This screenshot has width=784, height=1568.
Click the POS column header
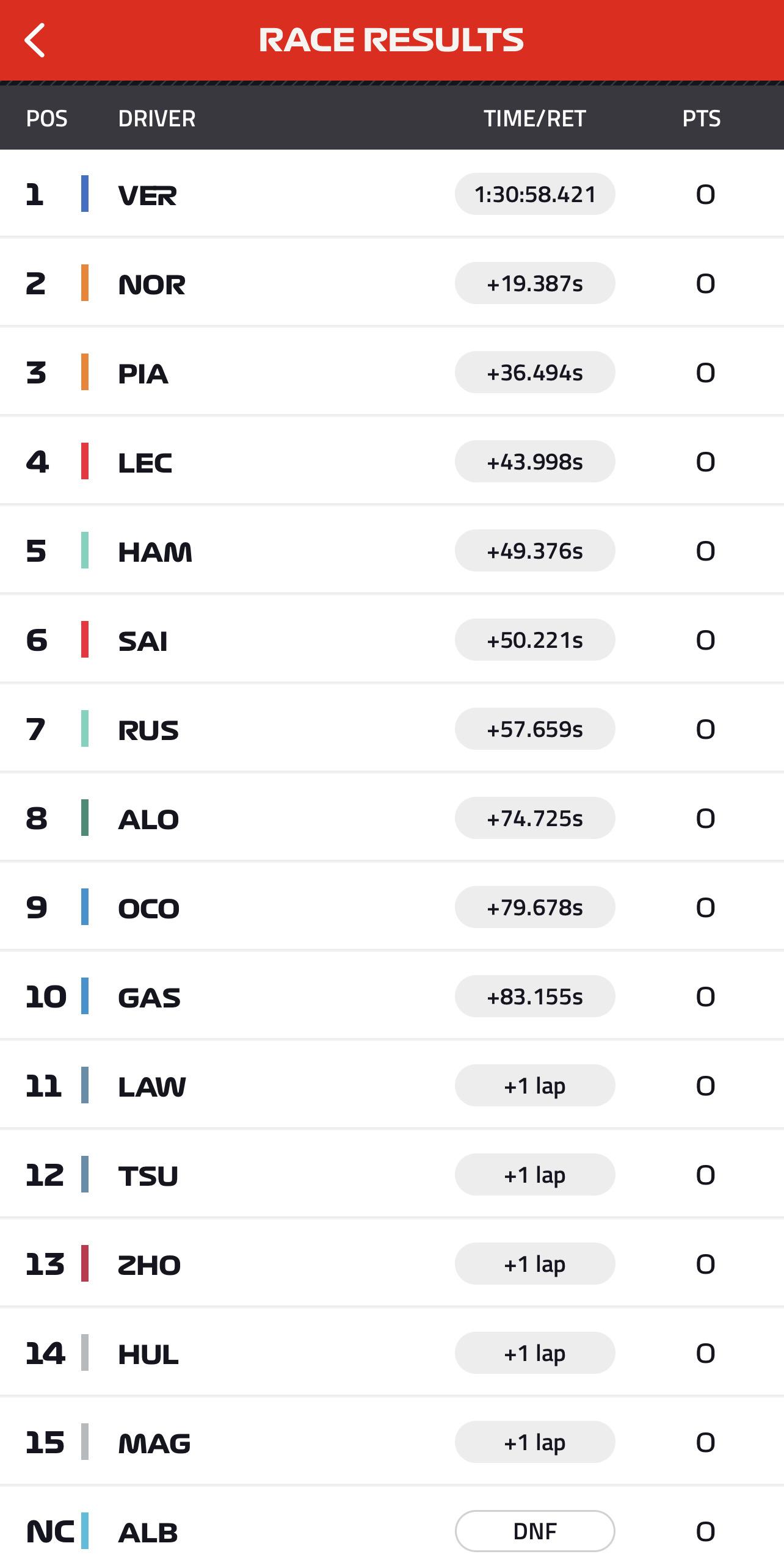tap(46, 118)
